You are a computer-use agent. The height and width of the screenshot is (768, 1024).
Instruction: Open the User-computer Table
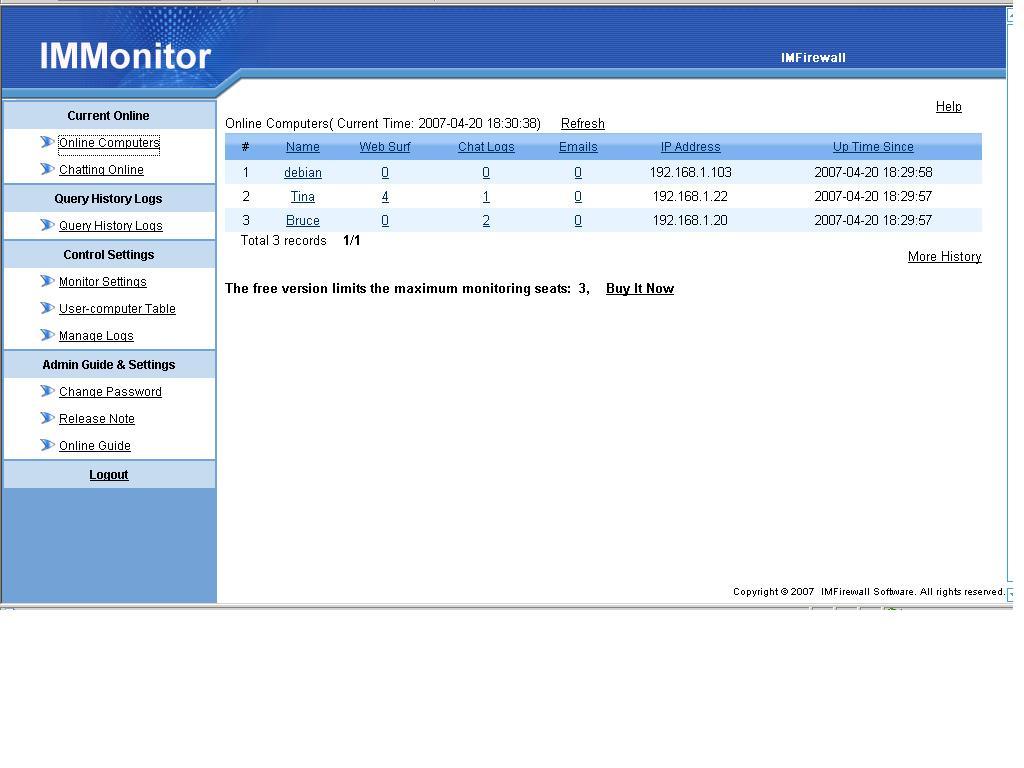click(x=117, y=309)
